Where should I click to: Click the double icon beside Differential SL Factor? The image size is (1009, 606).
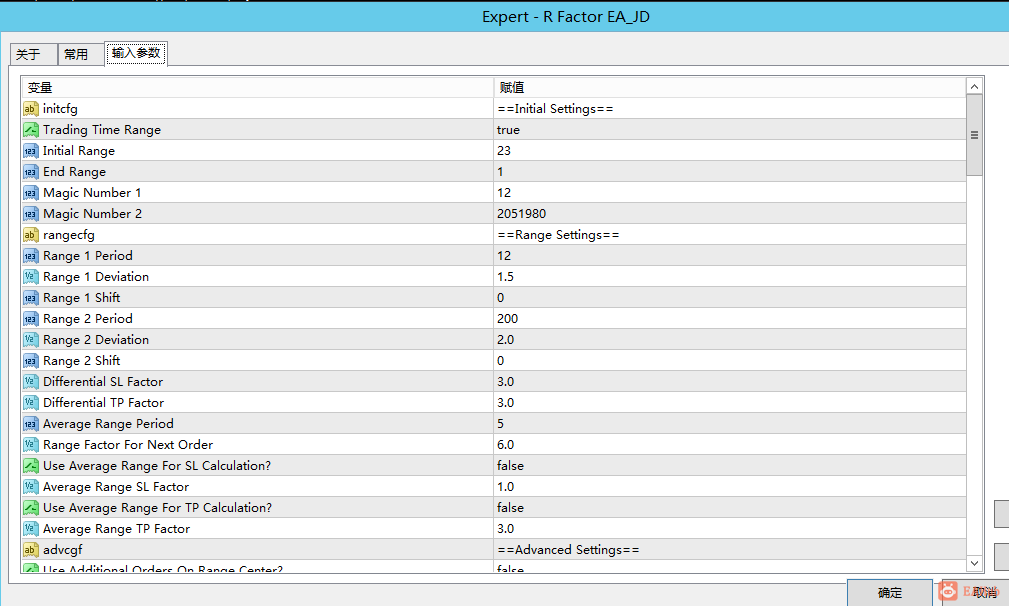coord(30,382)
